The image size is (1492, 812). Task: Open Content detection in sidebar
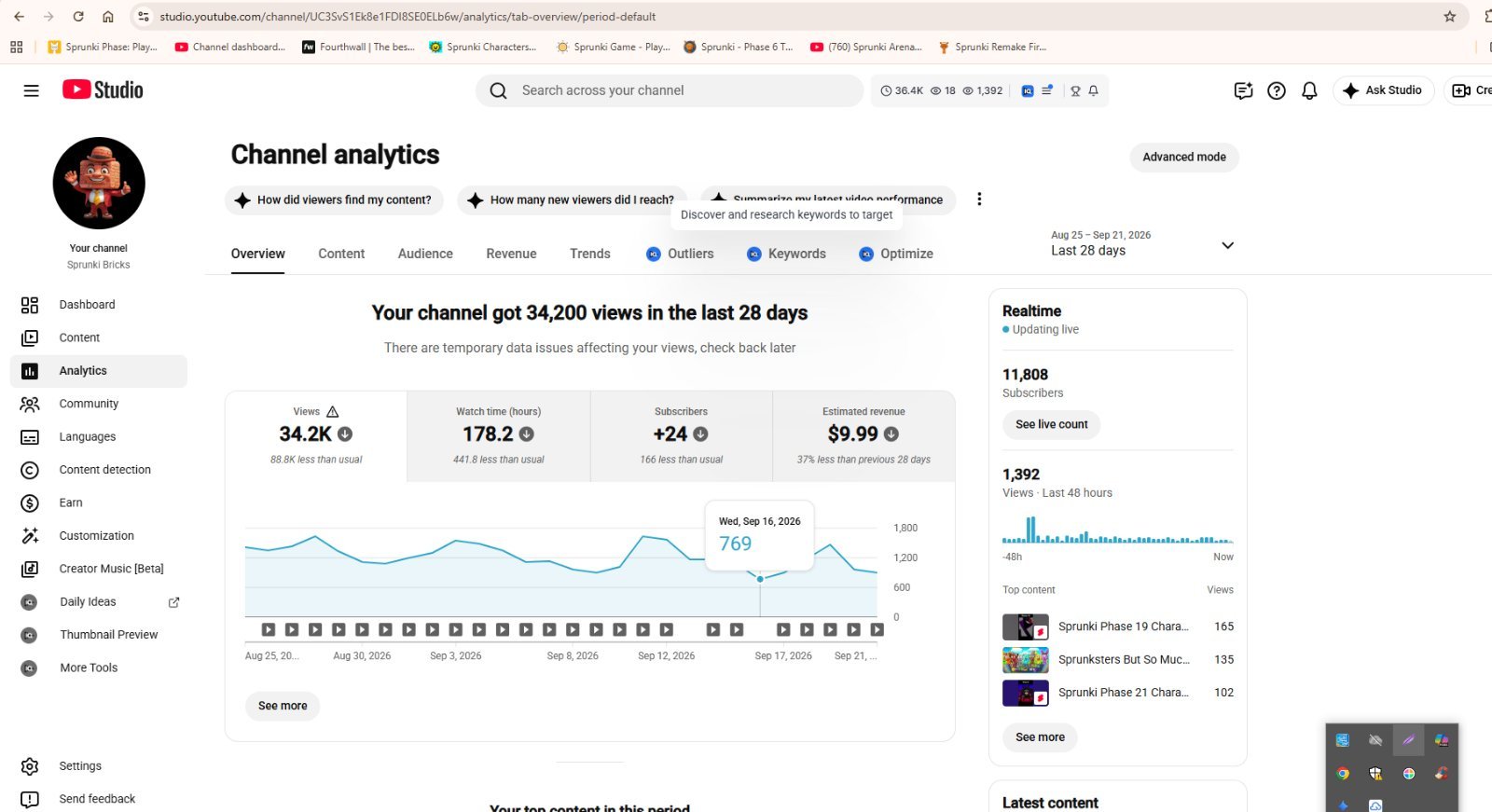tap(98, 470)
